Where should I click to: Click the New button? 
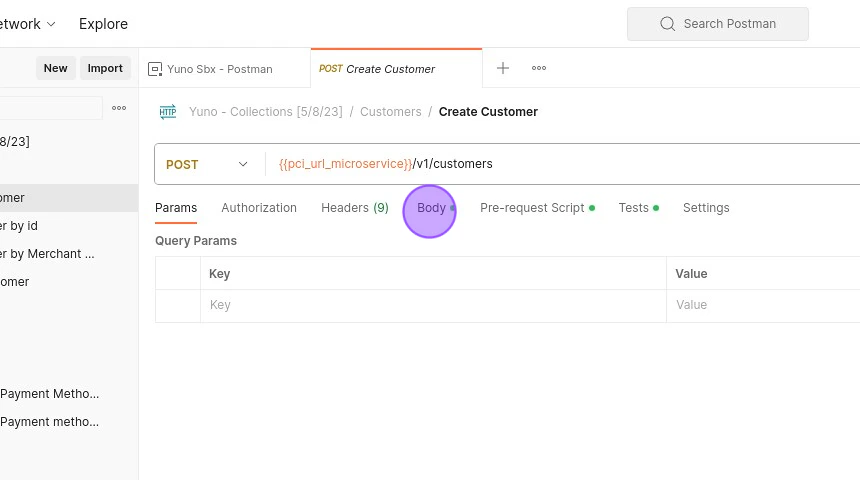pyautogui.click(x=55, y=68)
